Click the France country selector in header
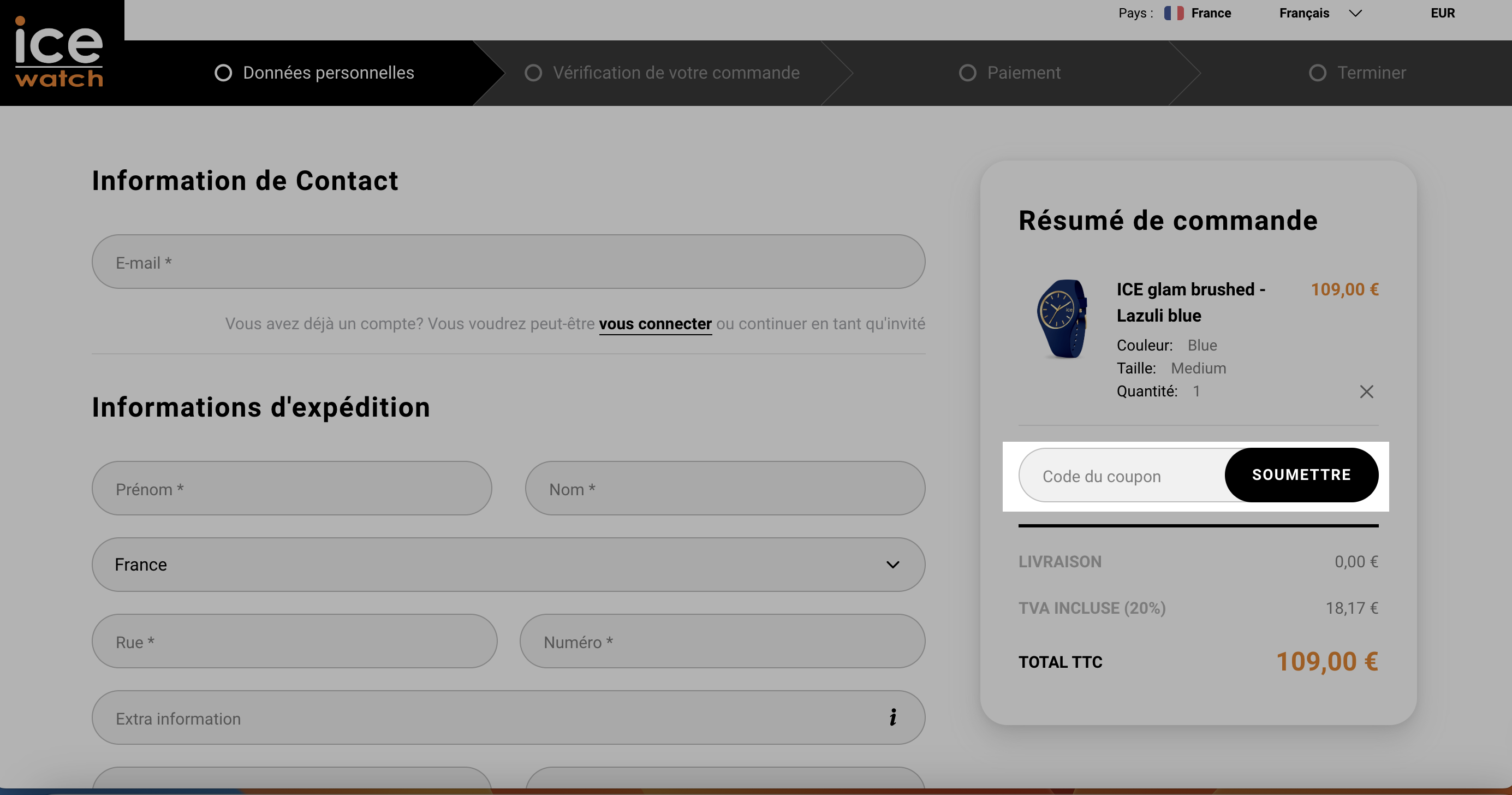Viewport: 1512px width, 795px height. pyautogui.click(x=1198, y=13)
